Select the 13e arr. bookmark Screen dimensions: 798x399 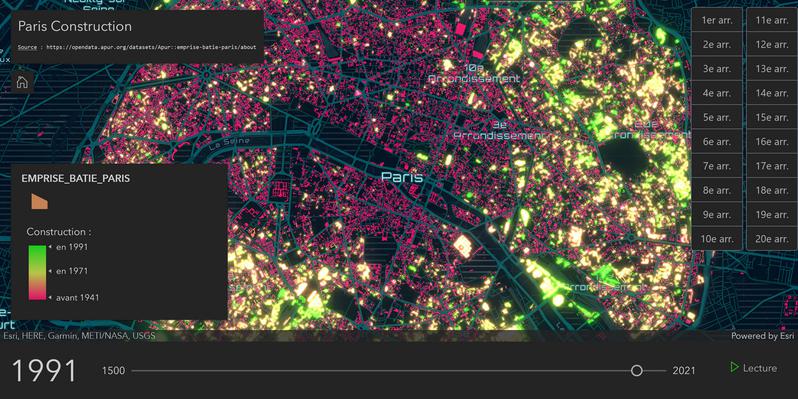(x=772, y=69)
